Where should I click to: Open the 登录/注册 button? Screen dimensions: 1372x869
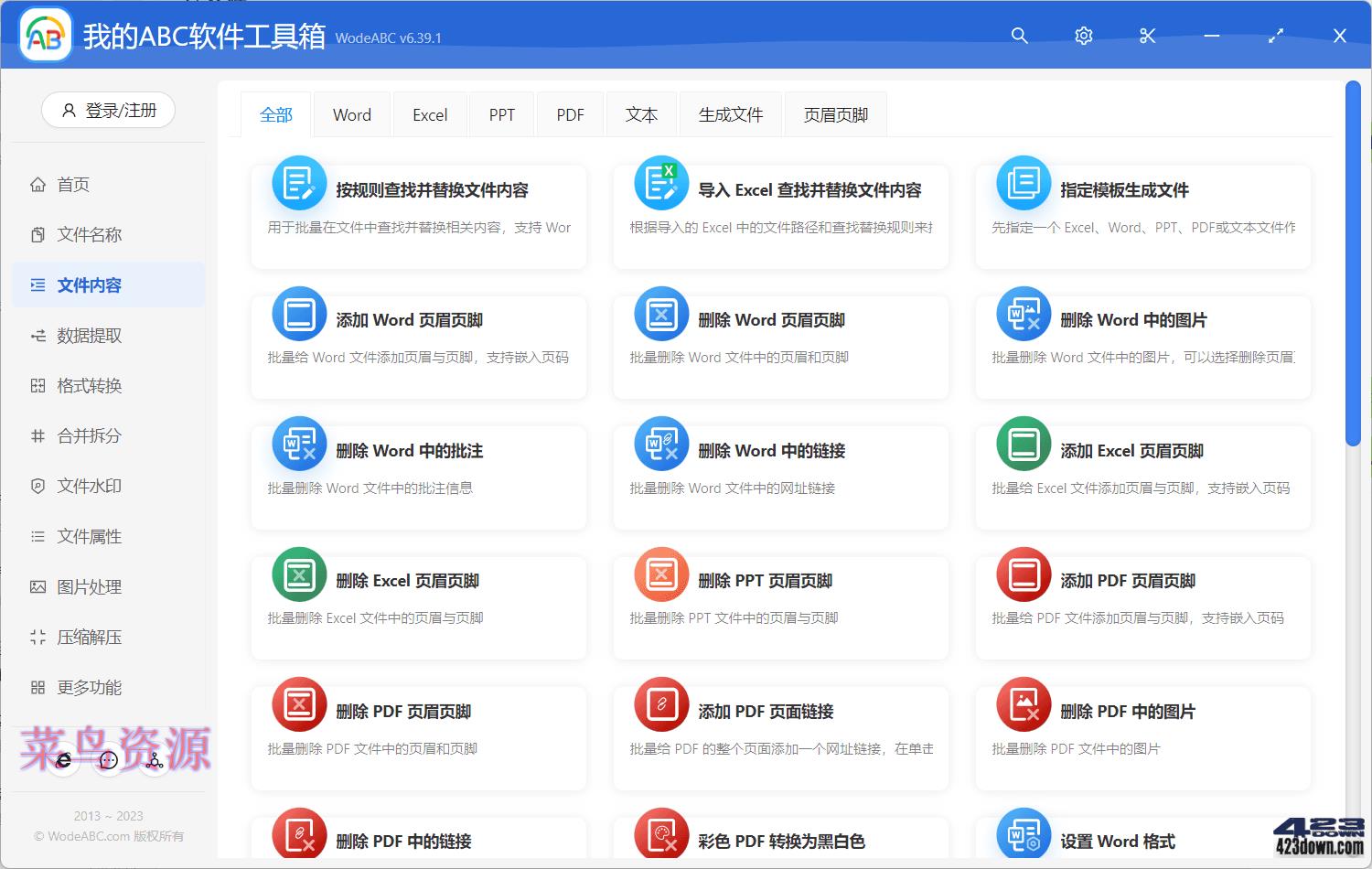tap(108, 110)
